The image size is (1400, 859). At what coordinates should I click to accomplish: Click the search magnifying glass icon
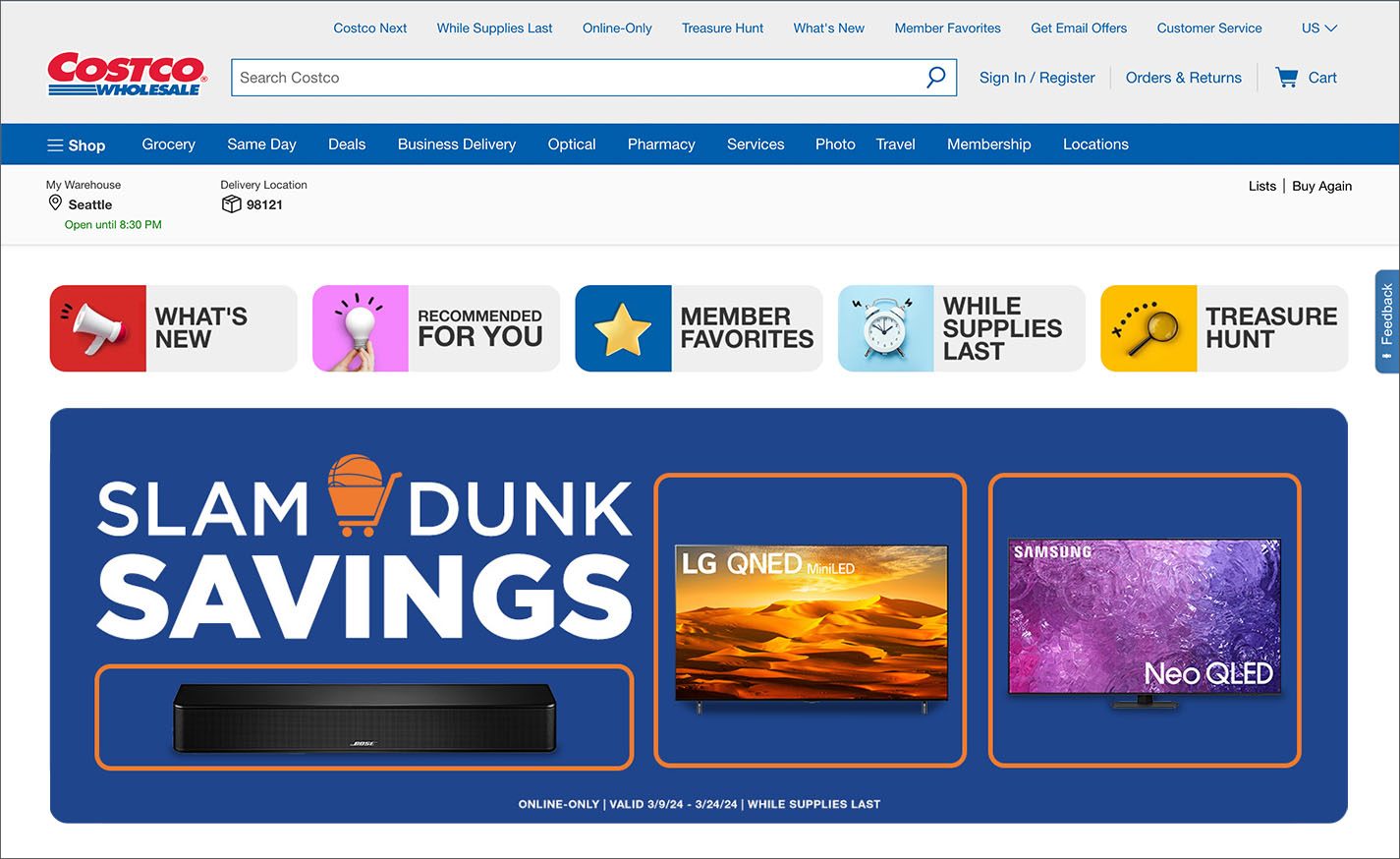(935, 77)
